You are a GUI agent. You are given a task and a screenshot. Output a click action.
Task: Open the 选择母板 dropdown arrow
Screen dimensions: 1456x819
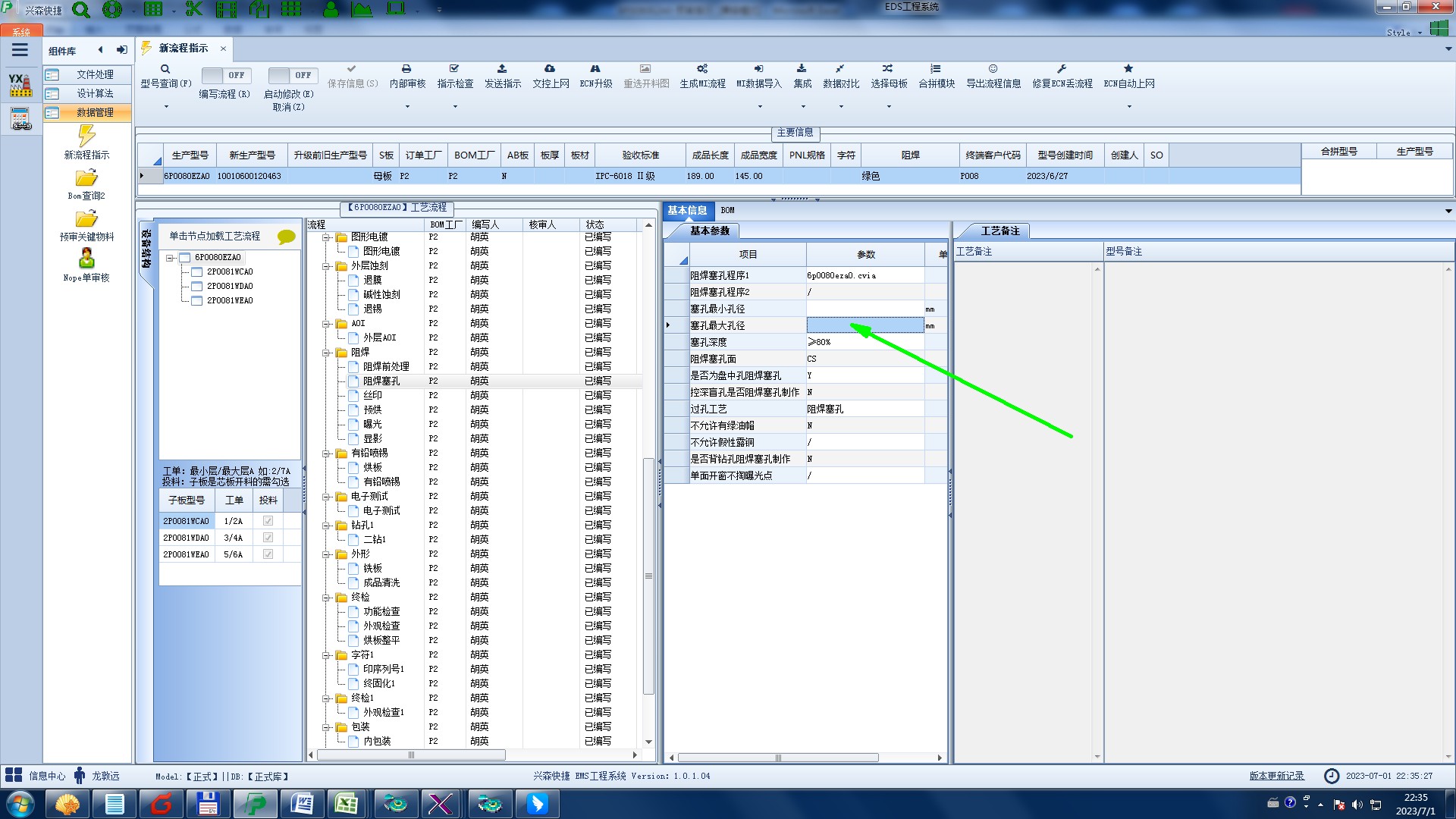pyautogui.click(x=889, y=107)
